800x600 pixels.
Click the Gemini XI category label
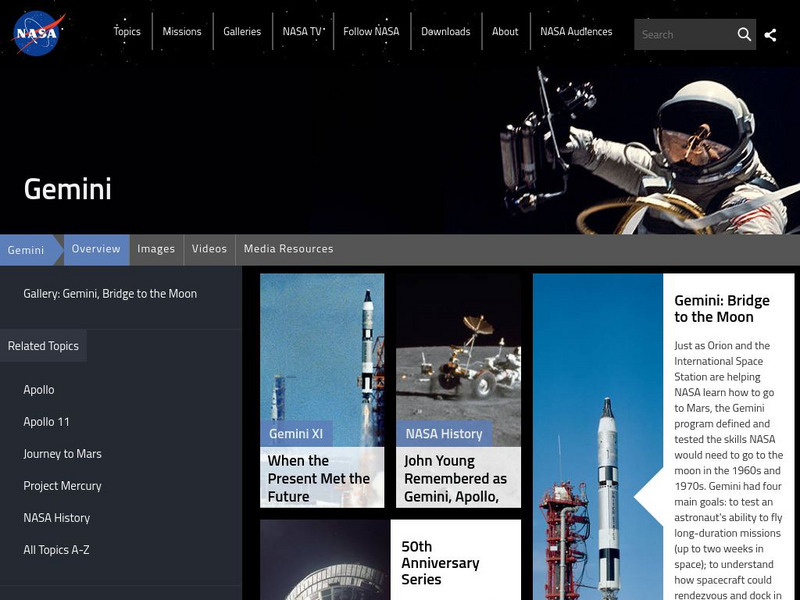296,434
